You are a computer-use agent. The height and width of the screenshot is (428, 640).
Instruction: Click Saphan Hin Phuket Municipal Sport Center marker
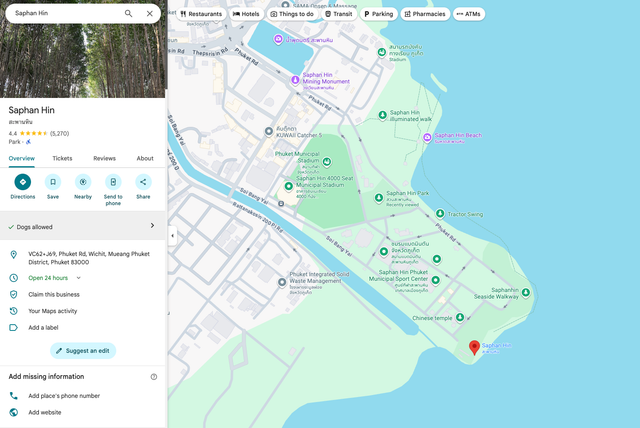(436, 280)
